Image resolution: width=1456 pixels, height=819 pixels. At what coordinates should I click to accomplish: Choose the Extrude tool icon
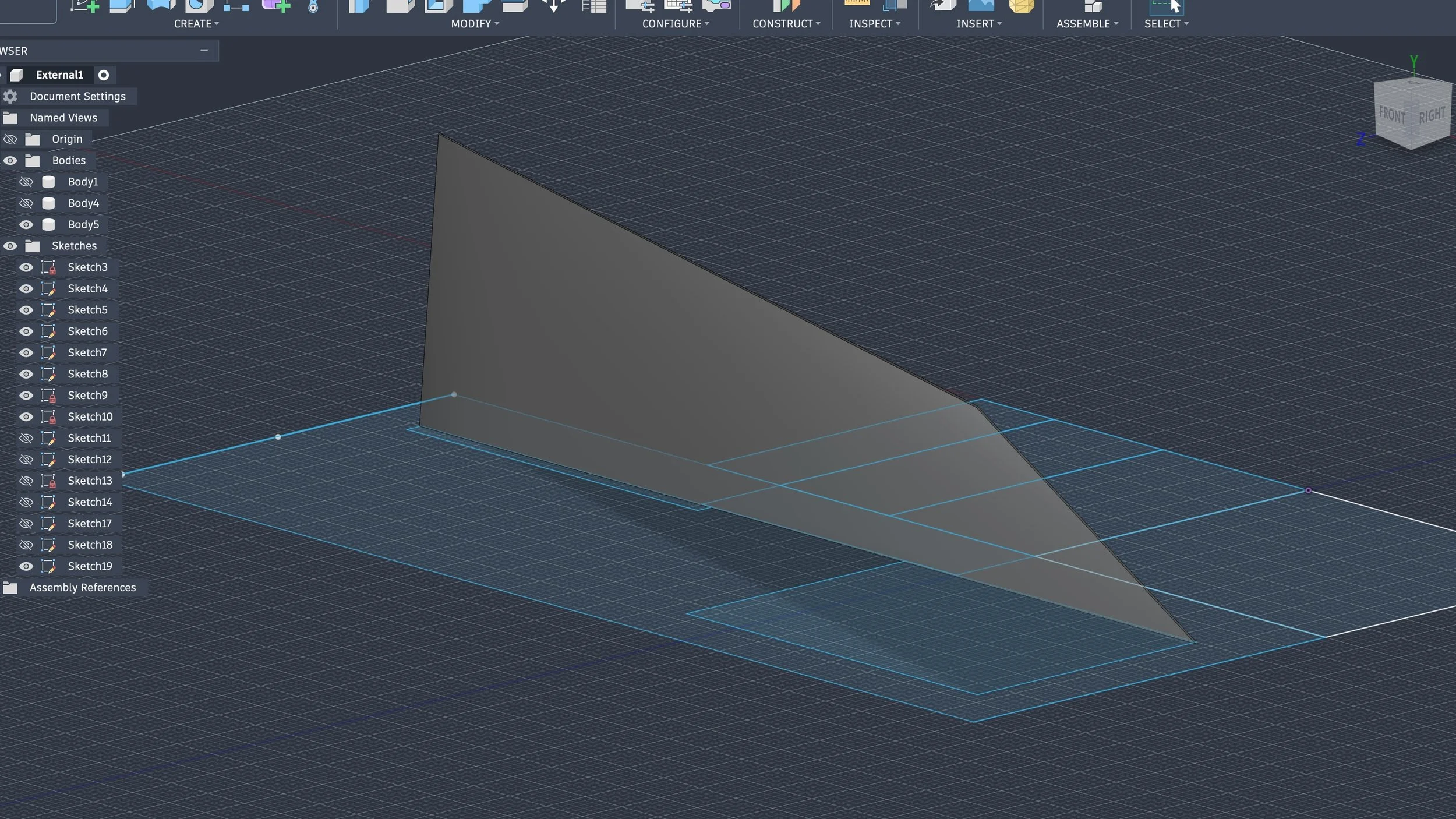(x=122, y=5)
